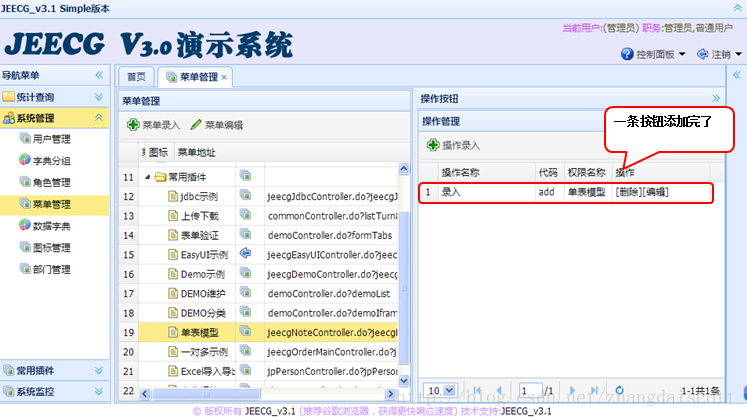Screen dimensions: 747x417
Task: Expand the collapsed east panel arrow
Action: point(737,75)
